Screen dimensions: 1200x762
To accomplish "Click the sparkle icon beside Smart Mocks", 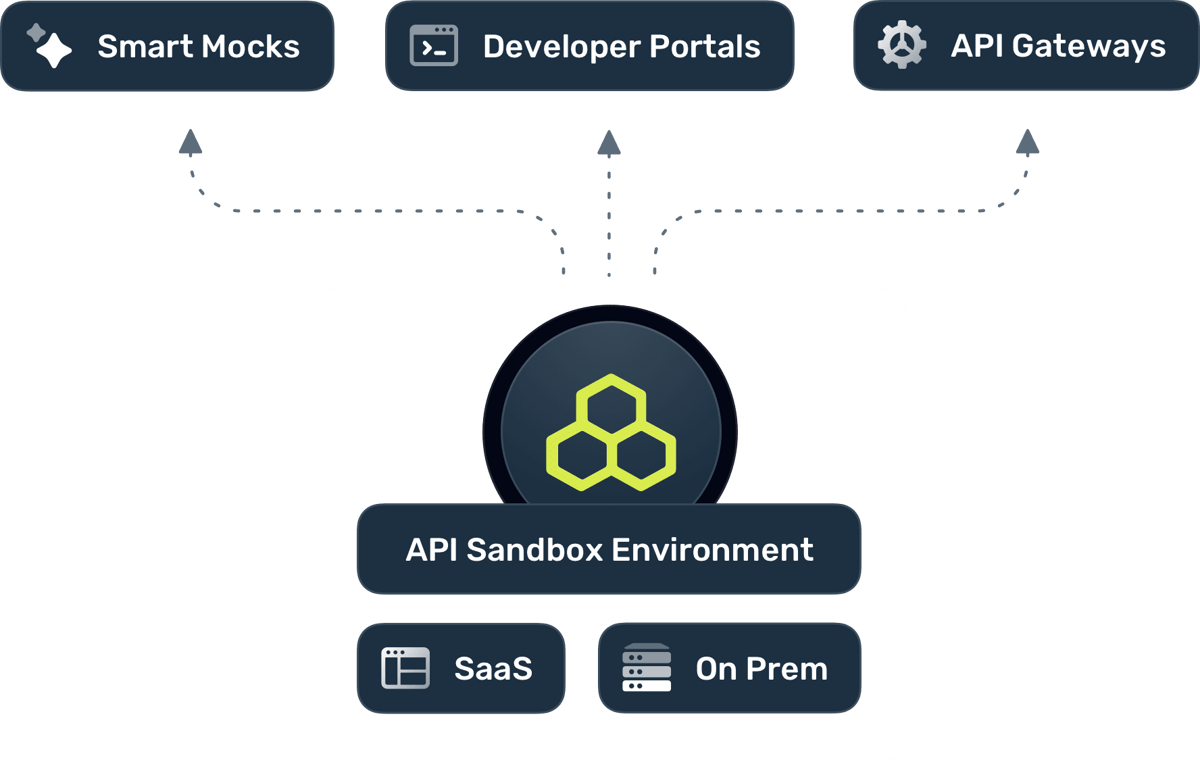I will click(48, 46).
